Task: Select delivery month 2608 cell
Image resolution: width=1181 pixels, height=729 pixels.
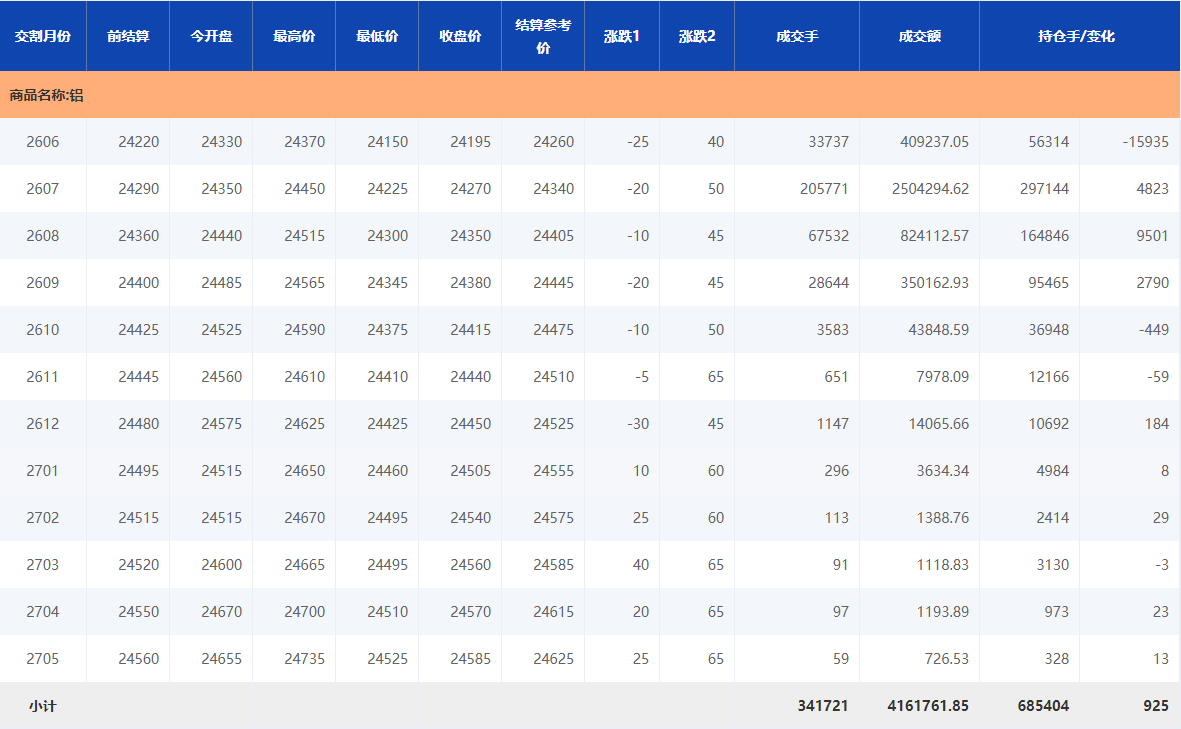Action: (42, 236)
